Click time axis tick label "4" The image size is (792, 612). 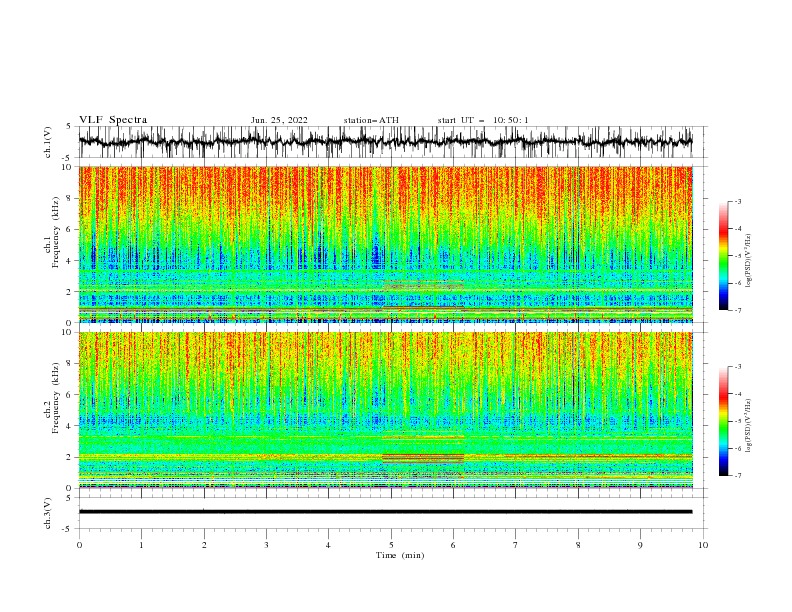[328, 545]
